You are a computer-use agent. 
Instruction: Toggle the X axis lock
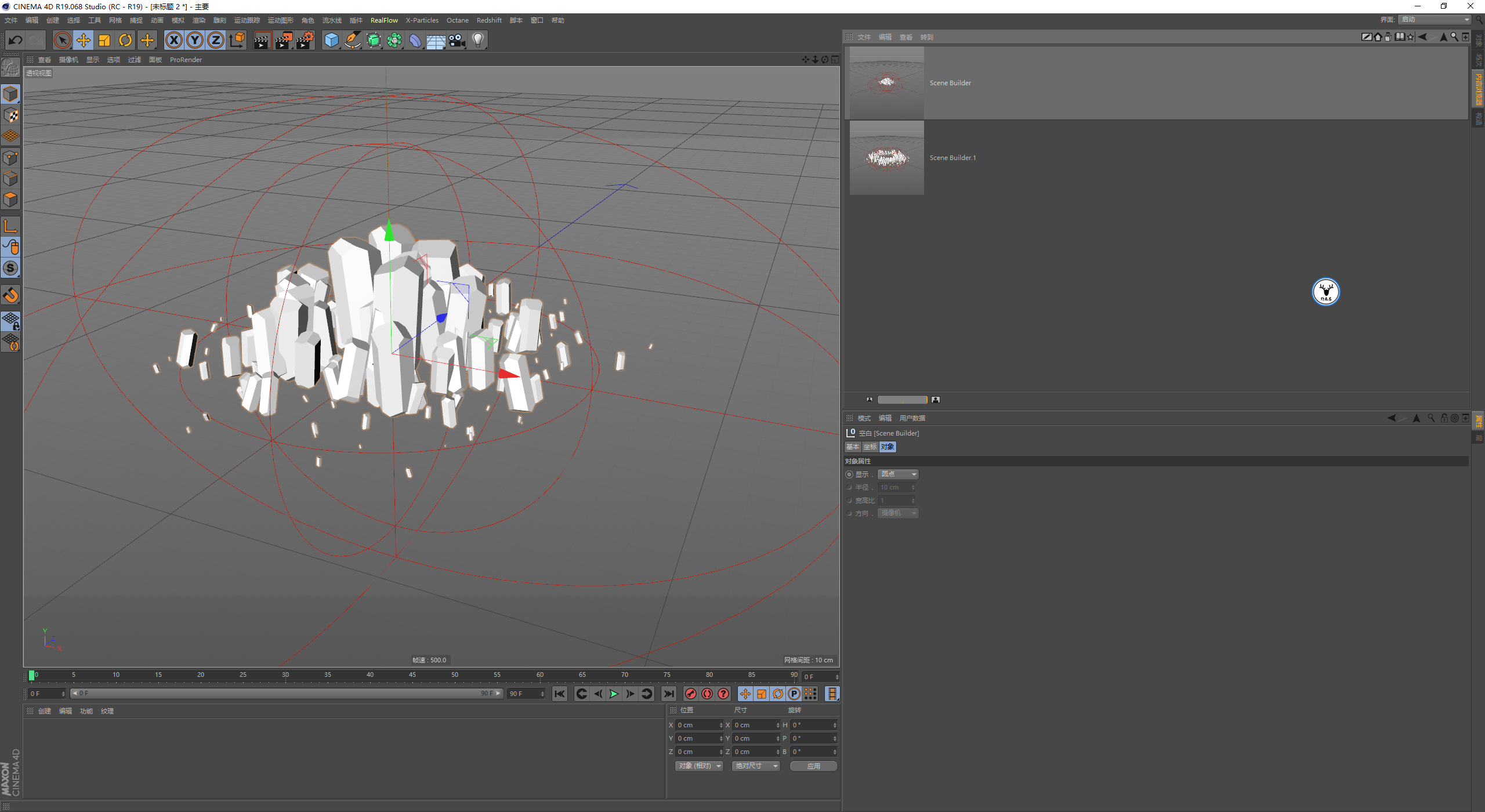pos(173,40)
